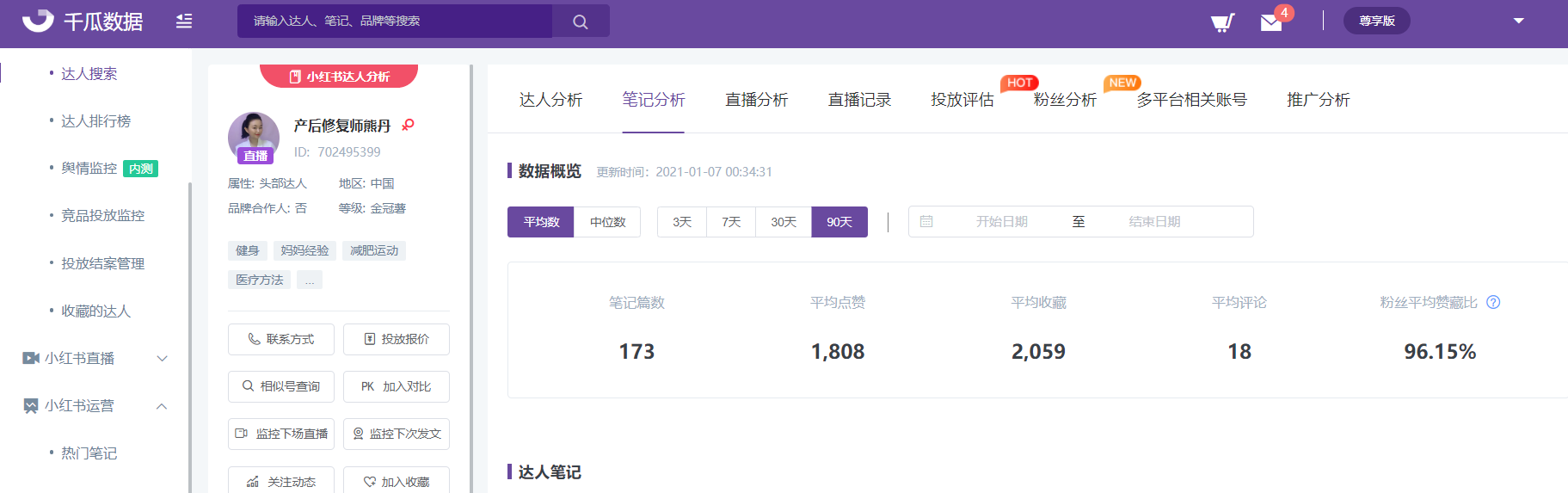This screenshot has width=1568, height=493.
Task: Click the Xiaohongshu link icon beside influencer name
Action: tap(408, 125)
